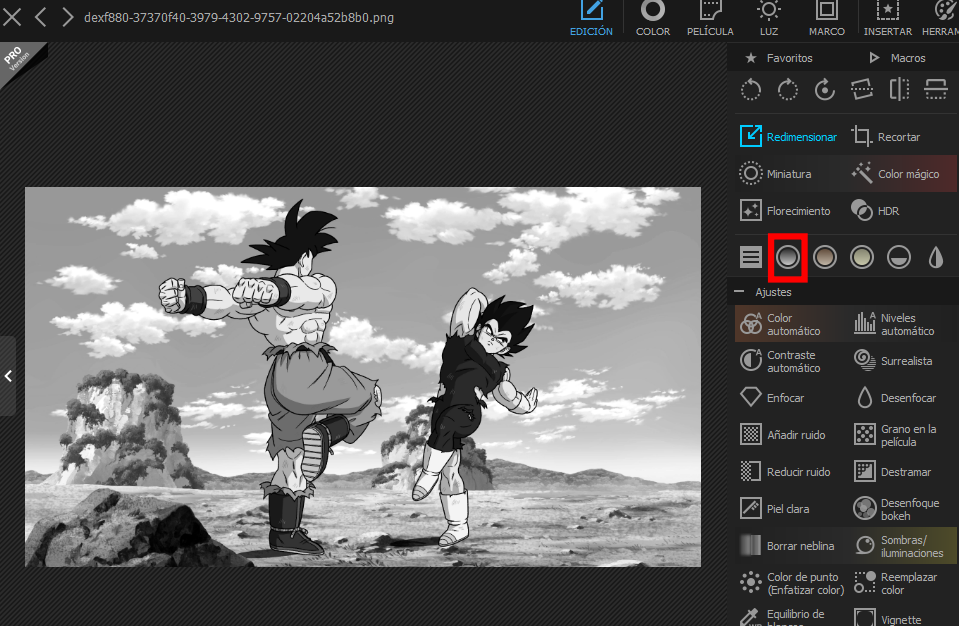
Task: Click the Sombras/iluminaciones icon
Action: coord(865,545)
